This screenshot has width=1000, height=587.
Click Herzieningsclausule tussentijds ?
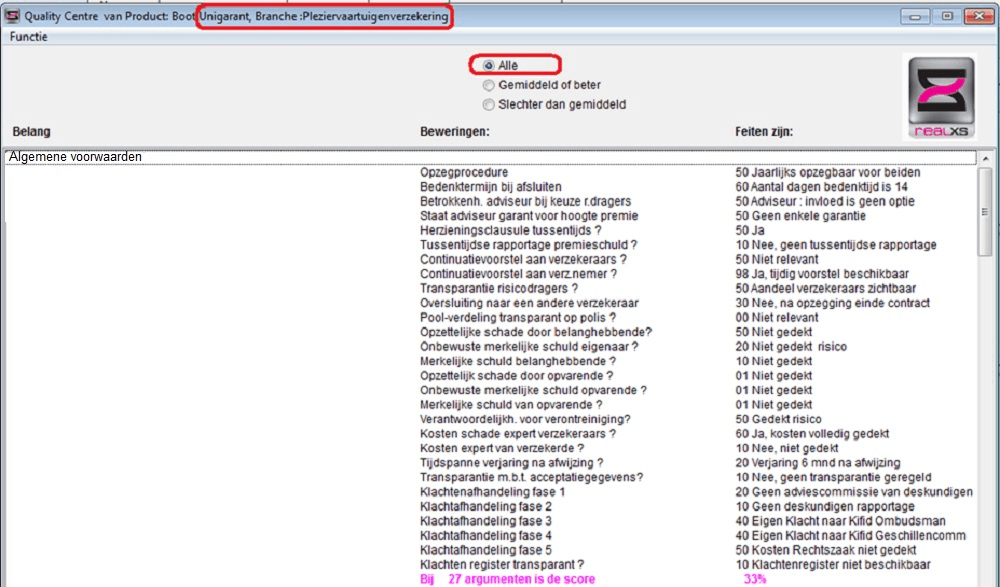click(510, 230)
